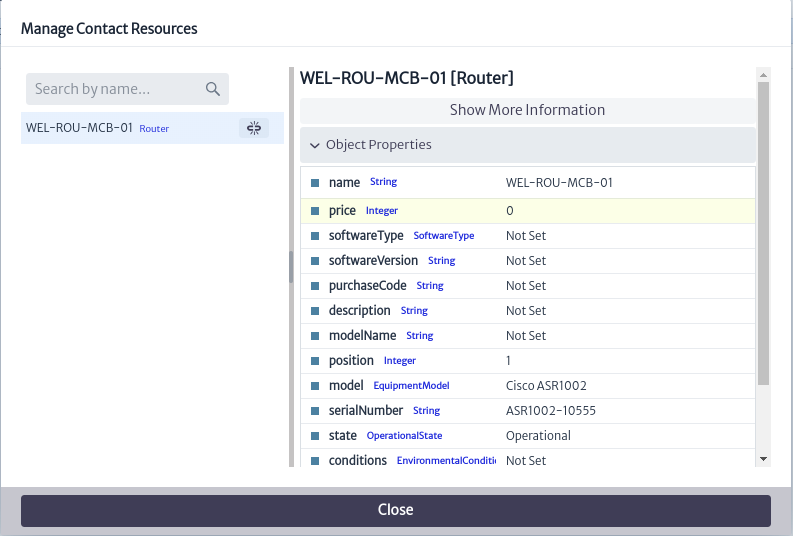Screen dimensions: 793x539
Task: Click the SoftwareType type label
Action: pyautogui.click(x=444, y=236)
